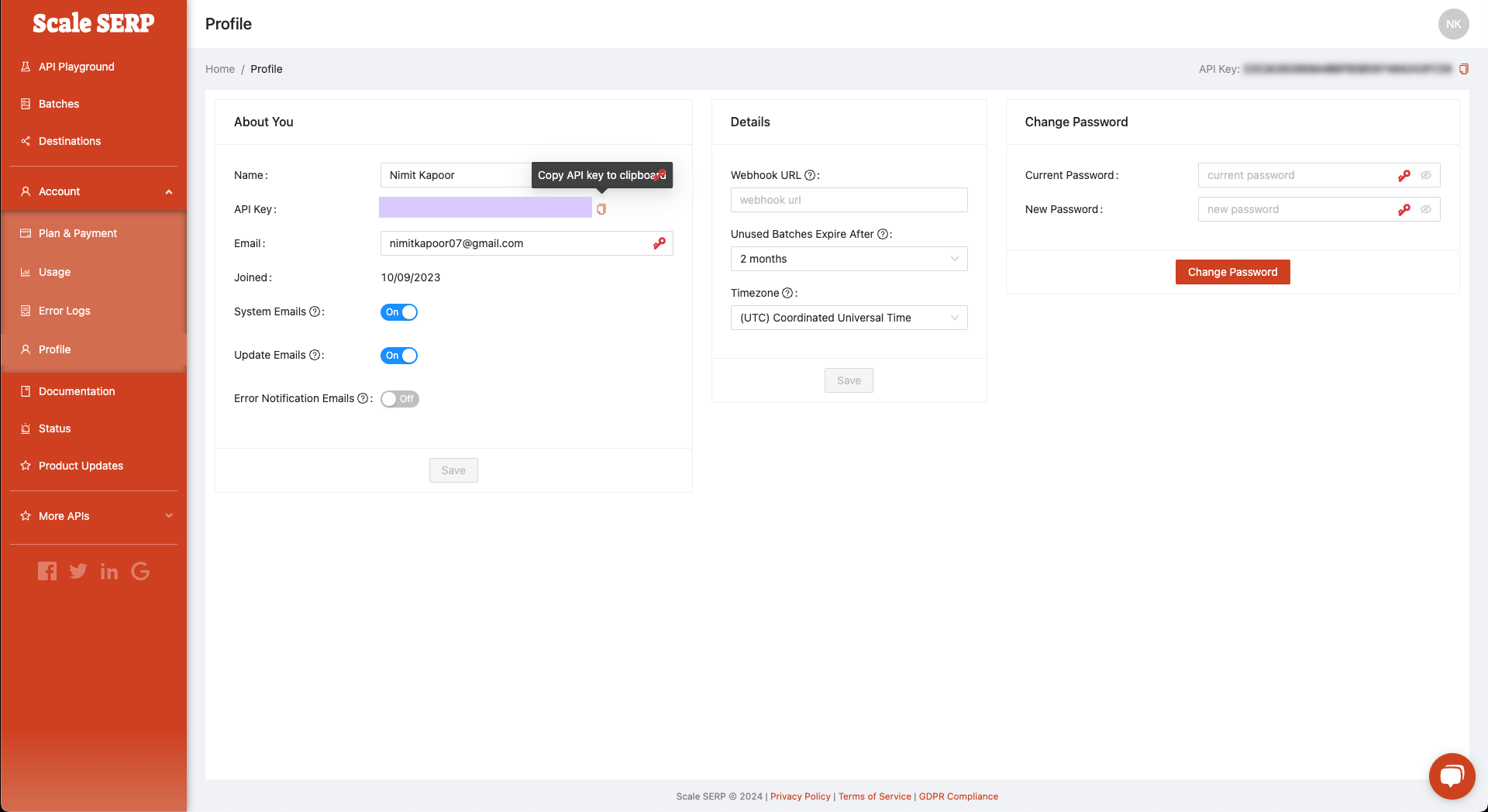Viewport: 1488px width, 812px height.
Task: Open the LinkedIn icon in the sidebar footer
Action: click(108, 571)
